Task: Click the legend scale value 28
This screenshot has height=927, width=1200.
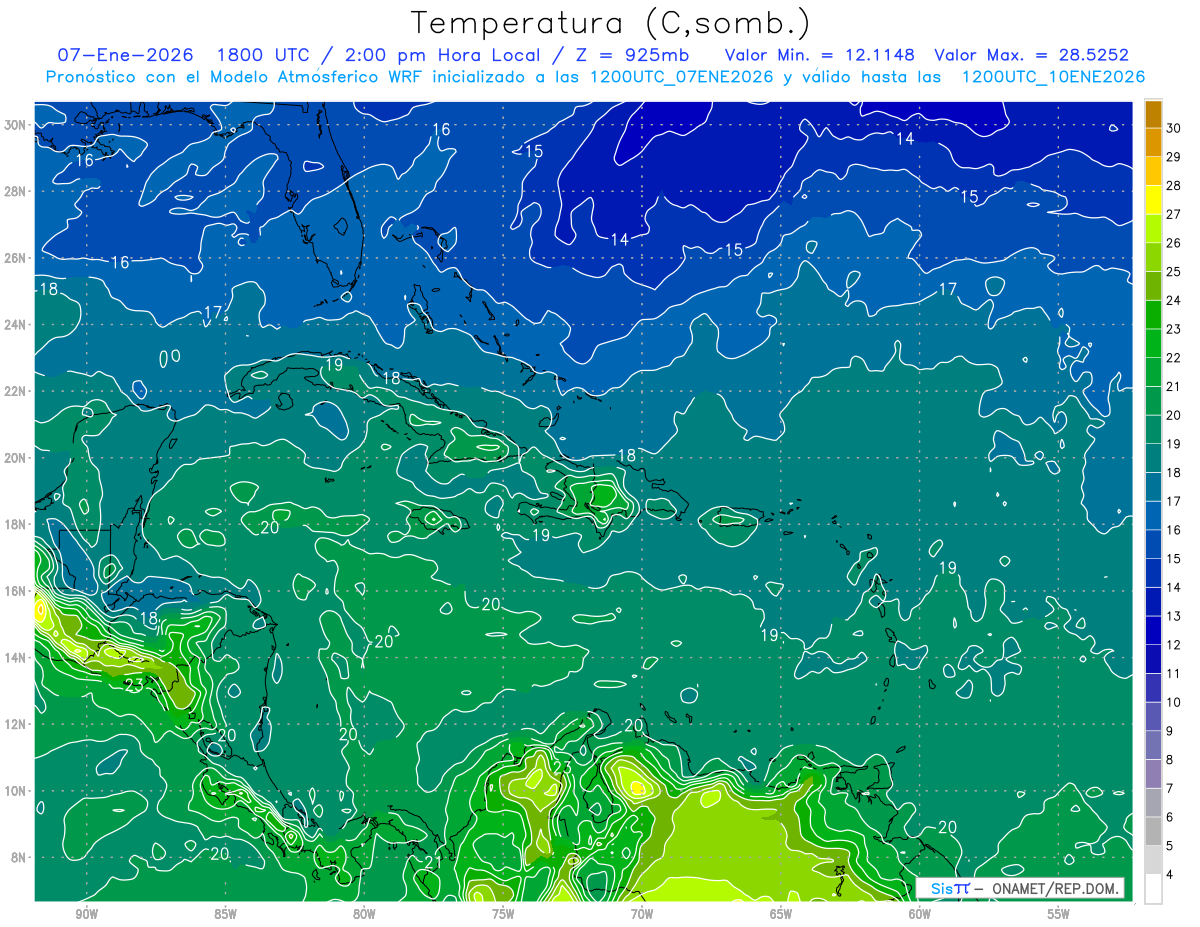Action: [x=1174, y=186]
